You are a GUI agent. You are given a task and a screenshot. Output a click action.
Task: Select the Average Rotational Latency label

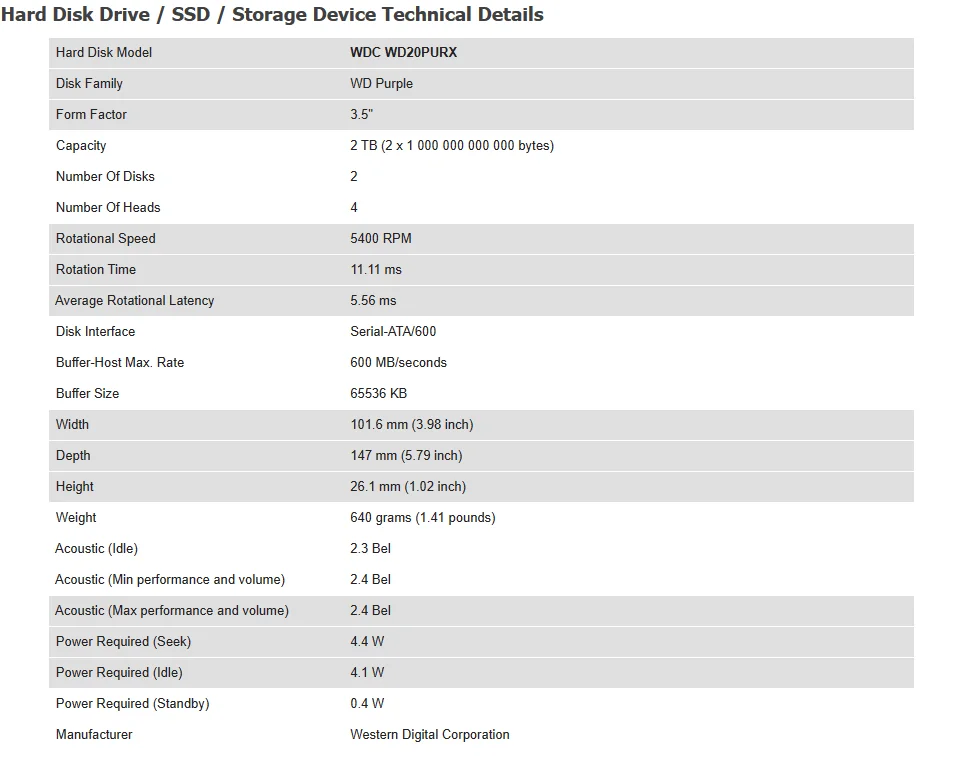coord(134,300)
